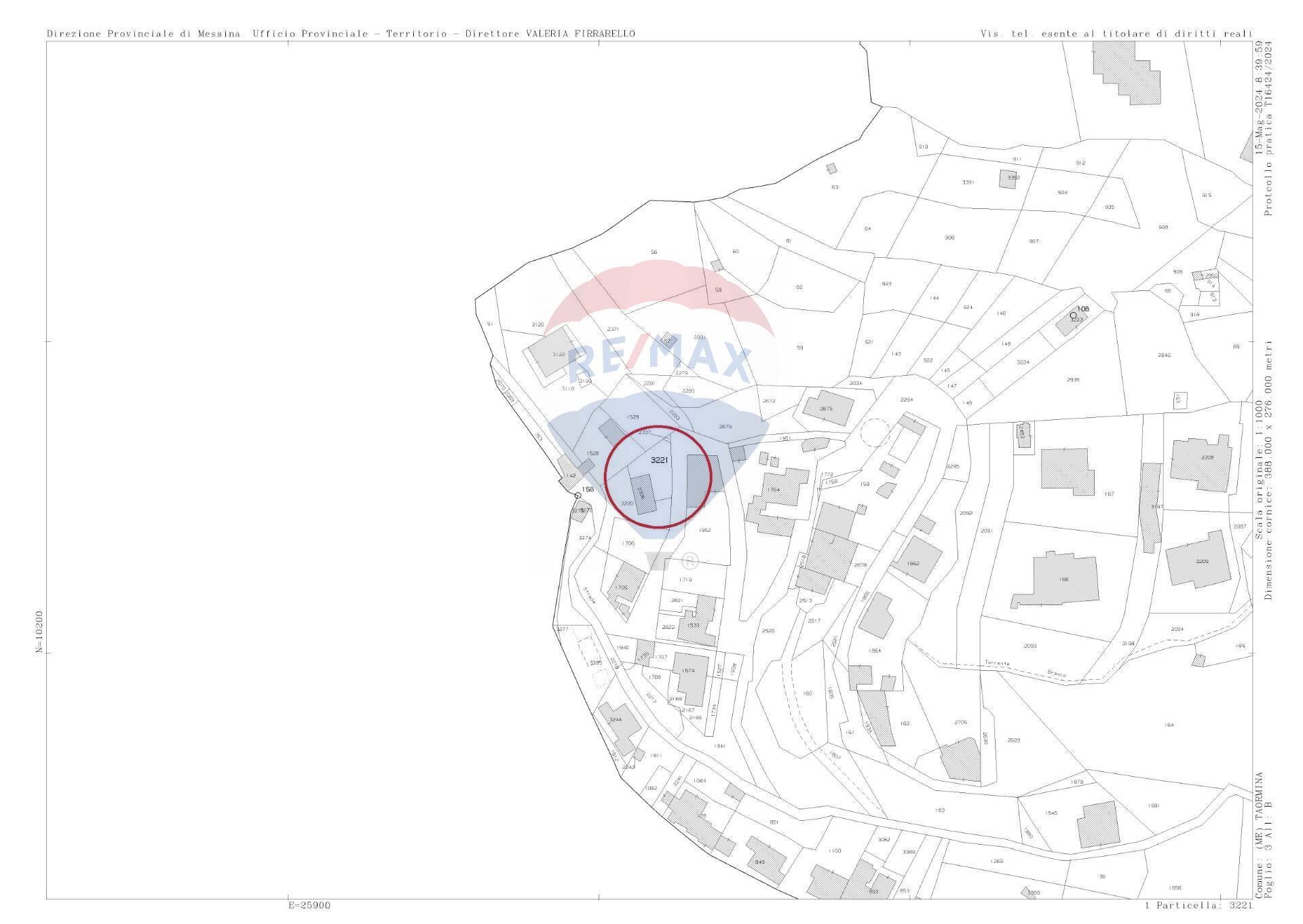Select large building labeled 166

[1063, 580]
